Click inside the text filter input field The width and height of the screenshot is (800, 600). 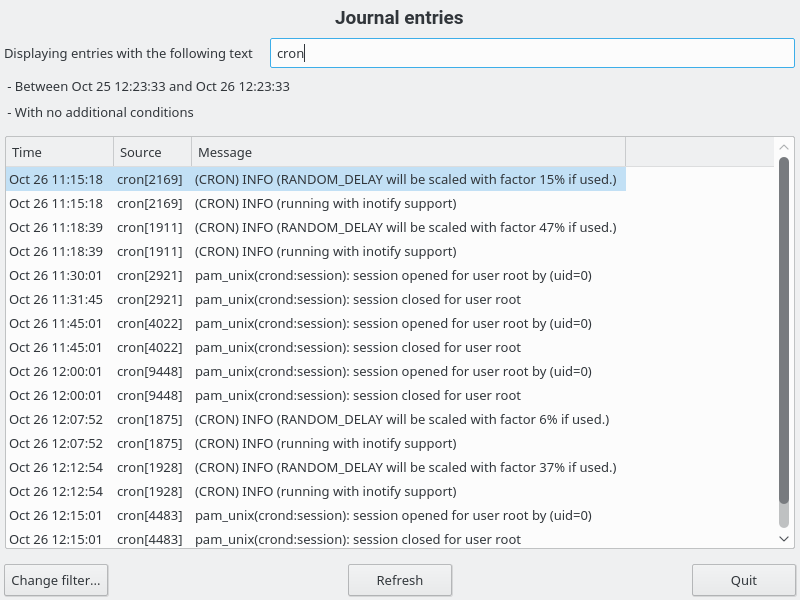[530, 53]
